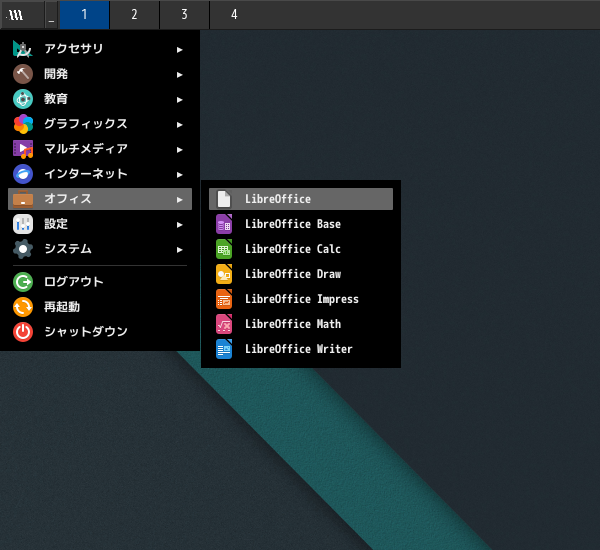
Task: Open the 開発 development menu entry
Action: click(56, 74)
